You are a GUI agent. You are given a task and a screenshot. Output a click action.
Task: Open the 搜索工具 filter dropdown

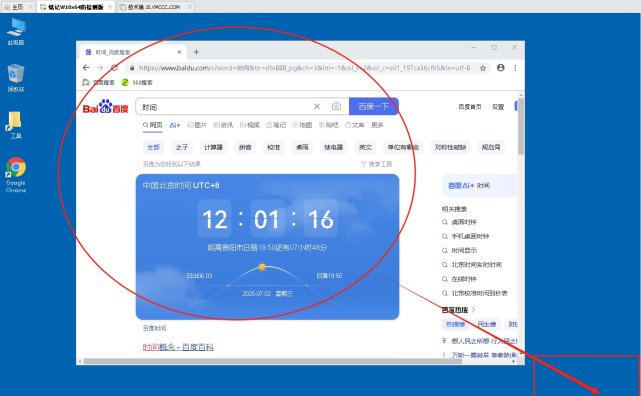point(377,164)
